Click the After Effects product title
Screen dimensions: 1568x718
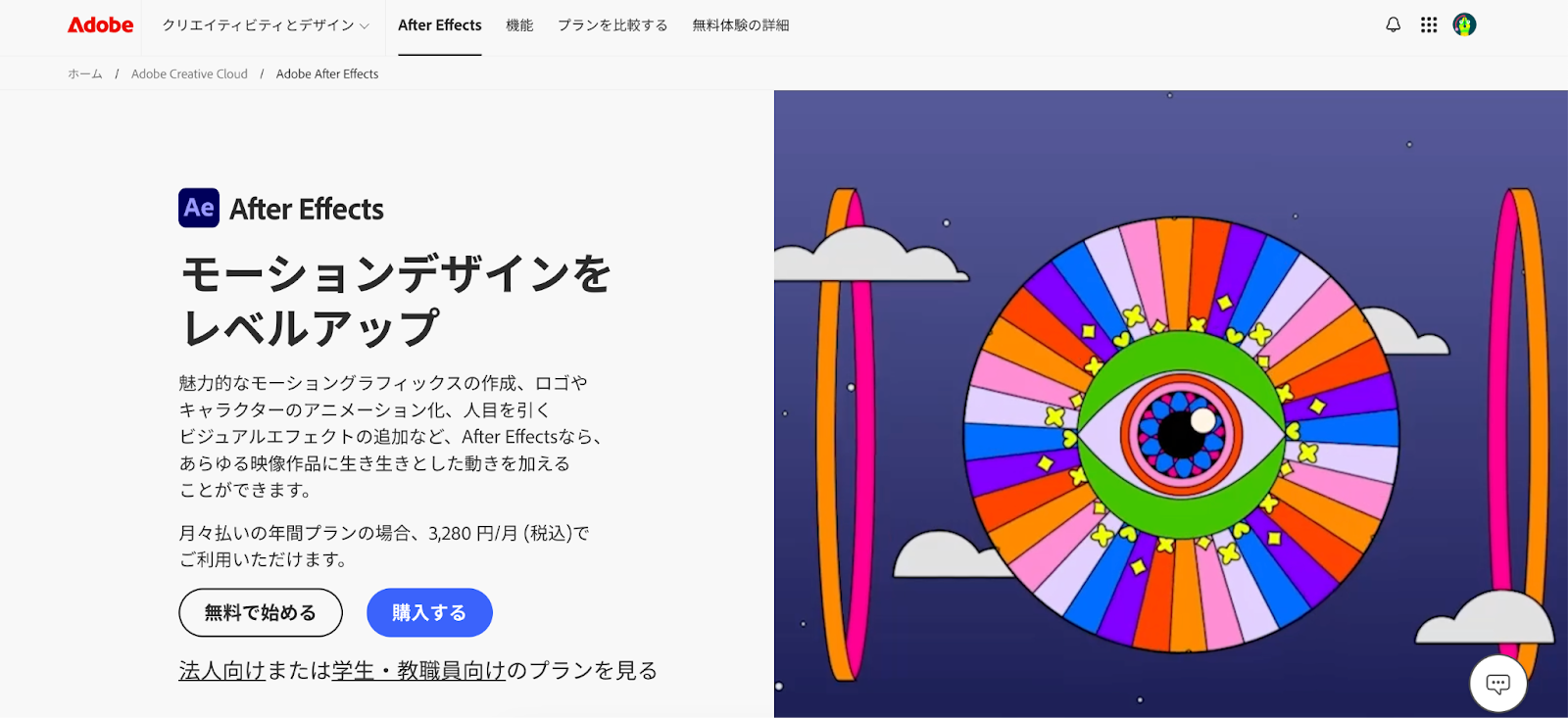307,209
